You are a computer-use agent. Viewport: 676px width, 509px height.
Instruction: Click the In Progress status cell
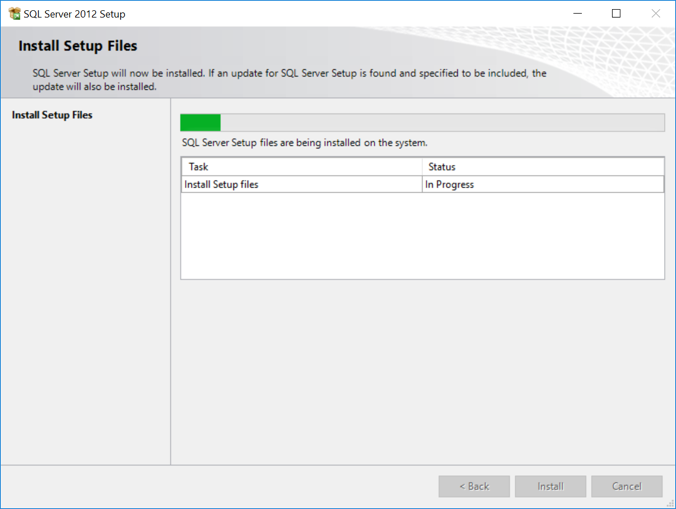450,185
